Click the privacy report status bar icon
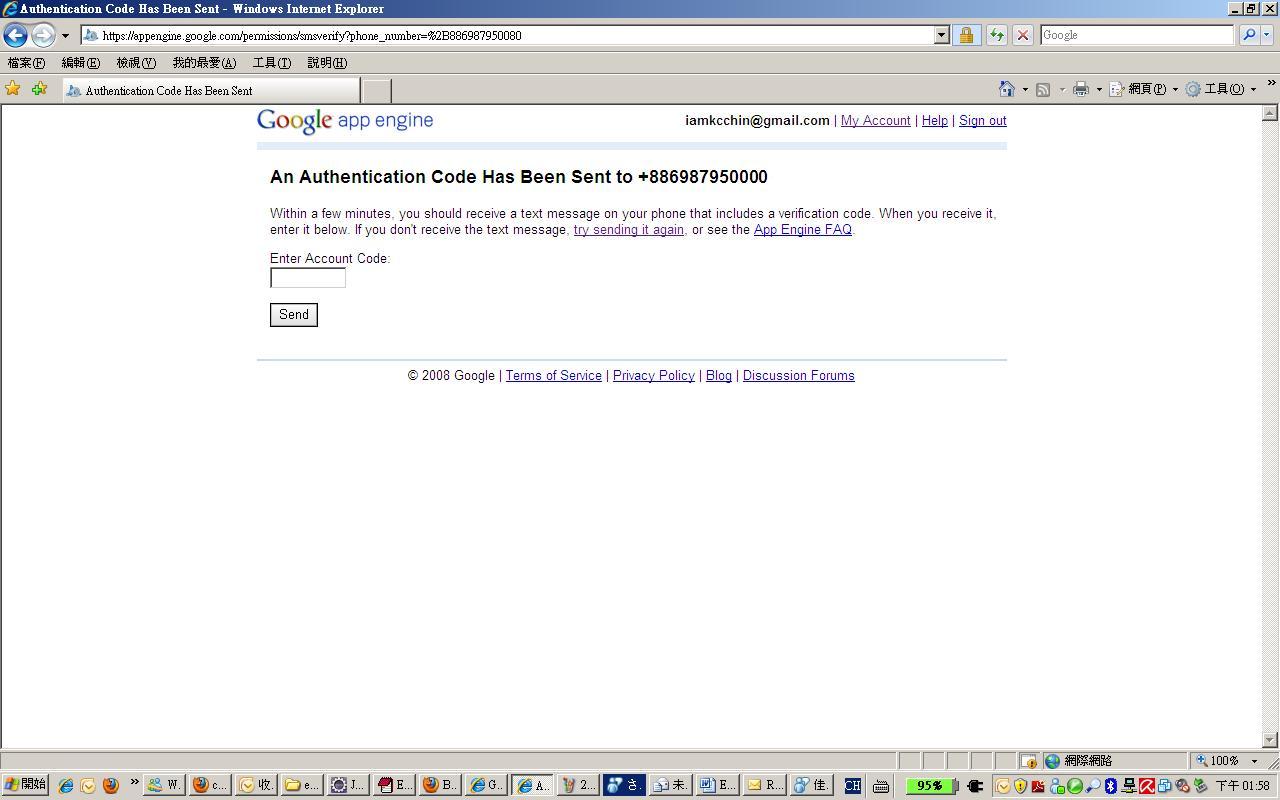This screenshot has width=1280, height=800. (x=1029, y=761)
